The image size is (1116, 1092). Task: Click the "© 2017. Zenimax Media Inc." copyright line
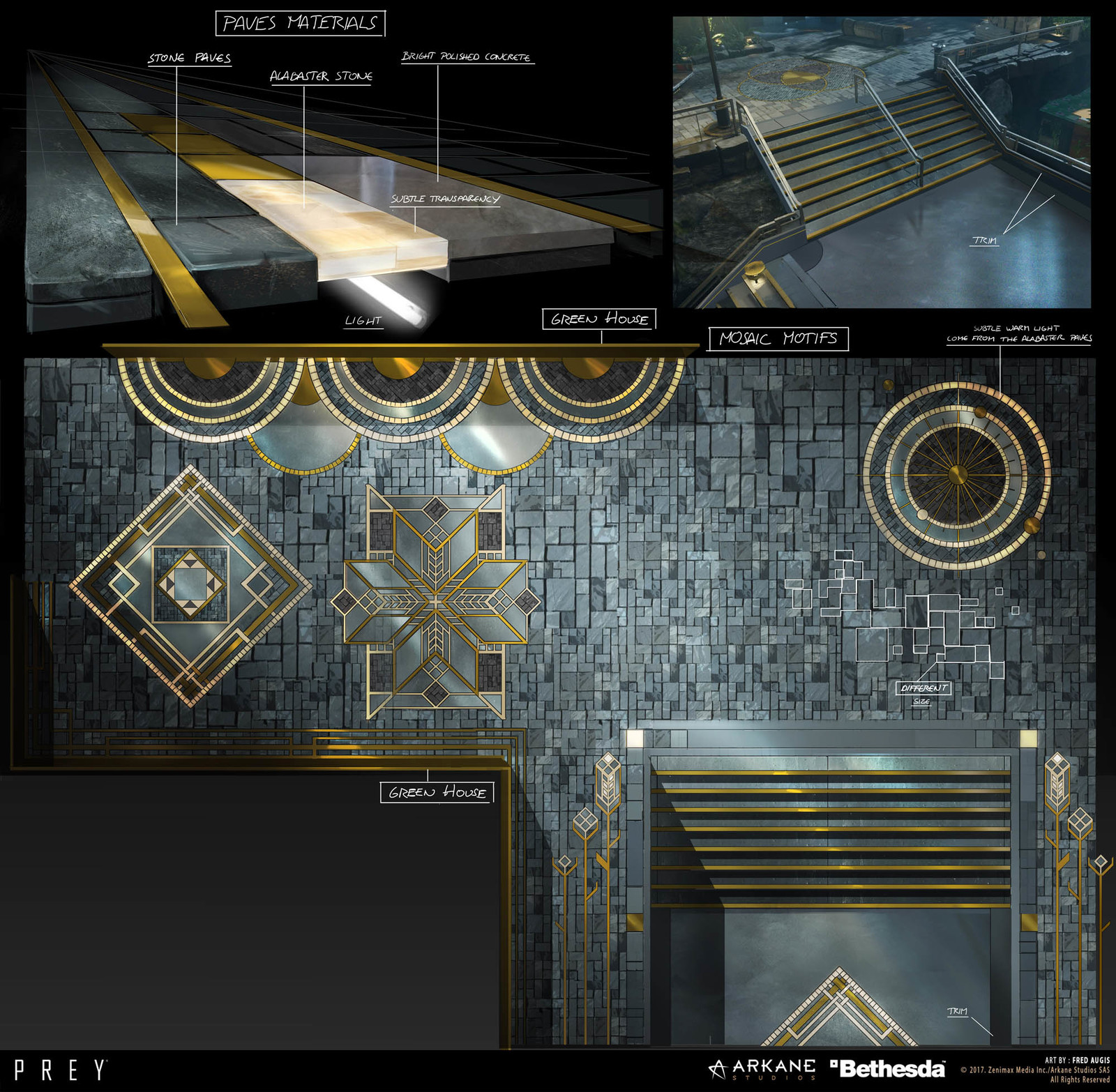pos(1035,1070)
